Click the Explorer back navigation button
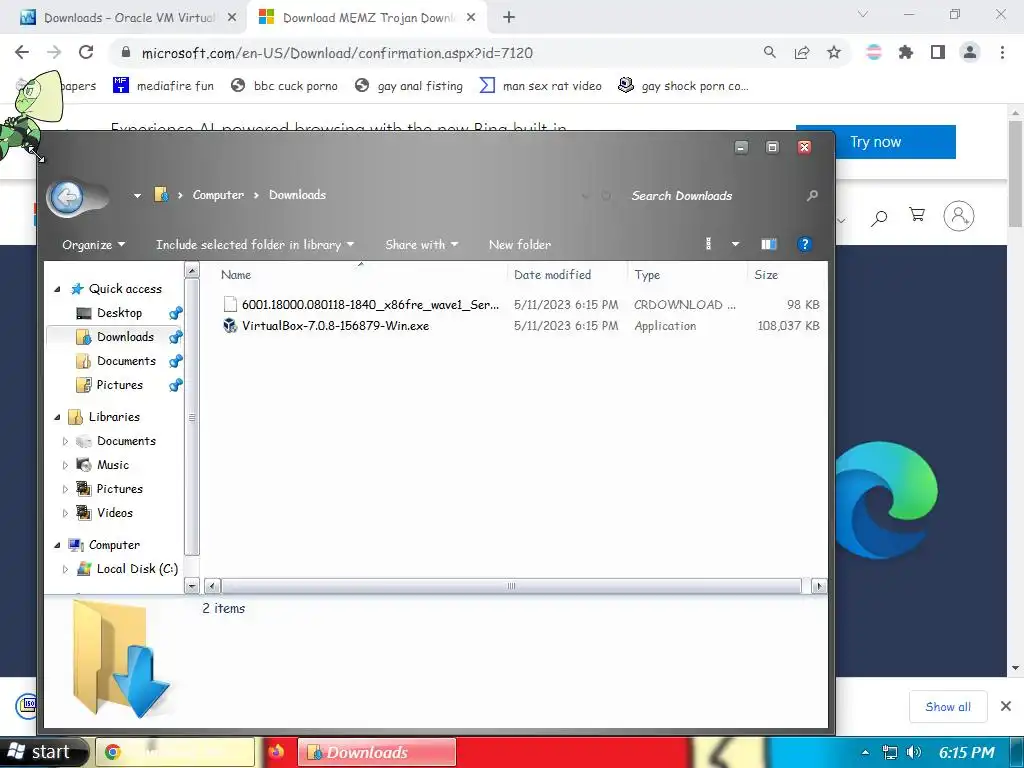The width and height of the screenshot is (1024, 768). [67, 197]
